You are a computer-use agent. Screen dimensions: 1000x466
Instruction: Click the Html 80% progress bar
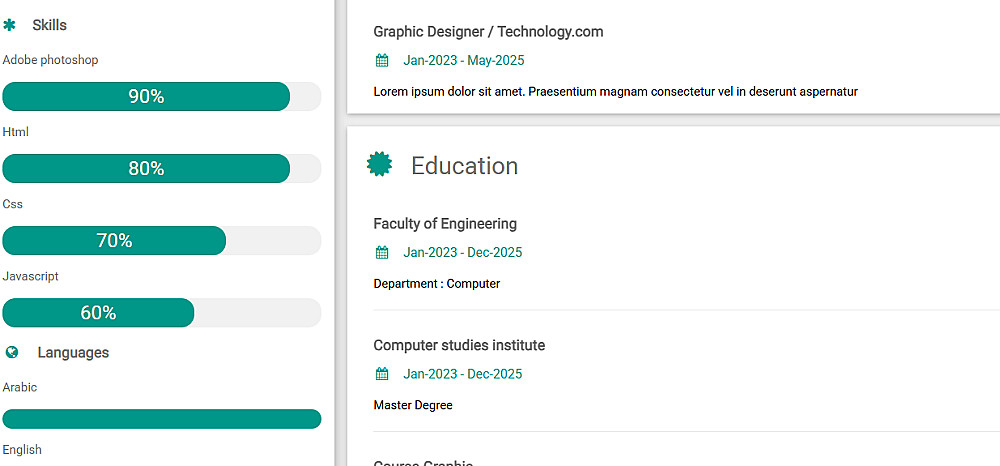click(x=146, y=169)
